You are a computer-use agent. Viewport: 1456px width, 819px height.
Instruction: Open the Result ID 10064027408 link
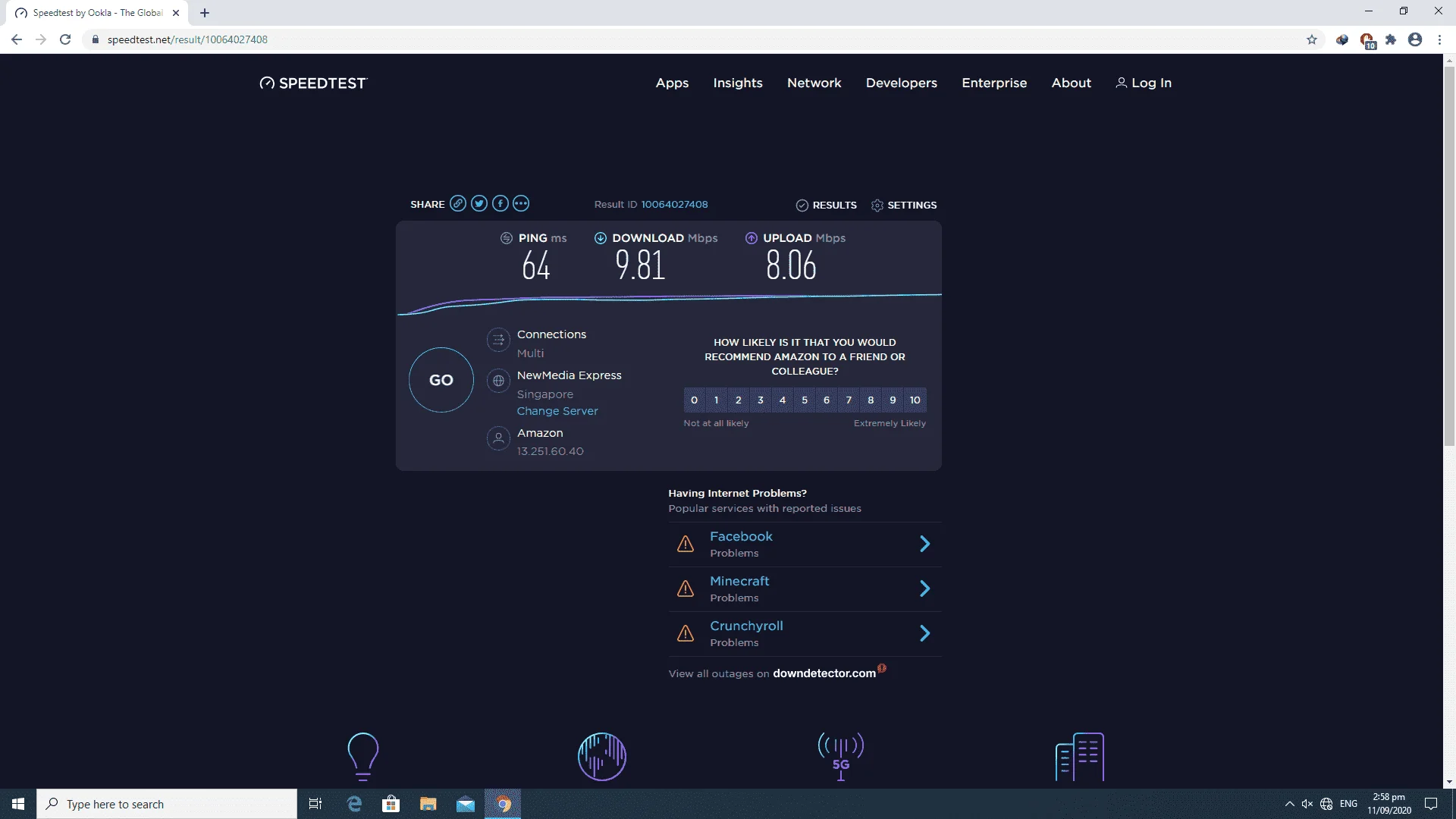coord(674,205)
